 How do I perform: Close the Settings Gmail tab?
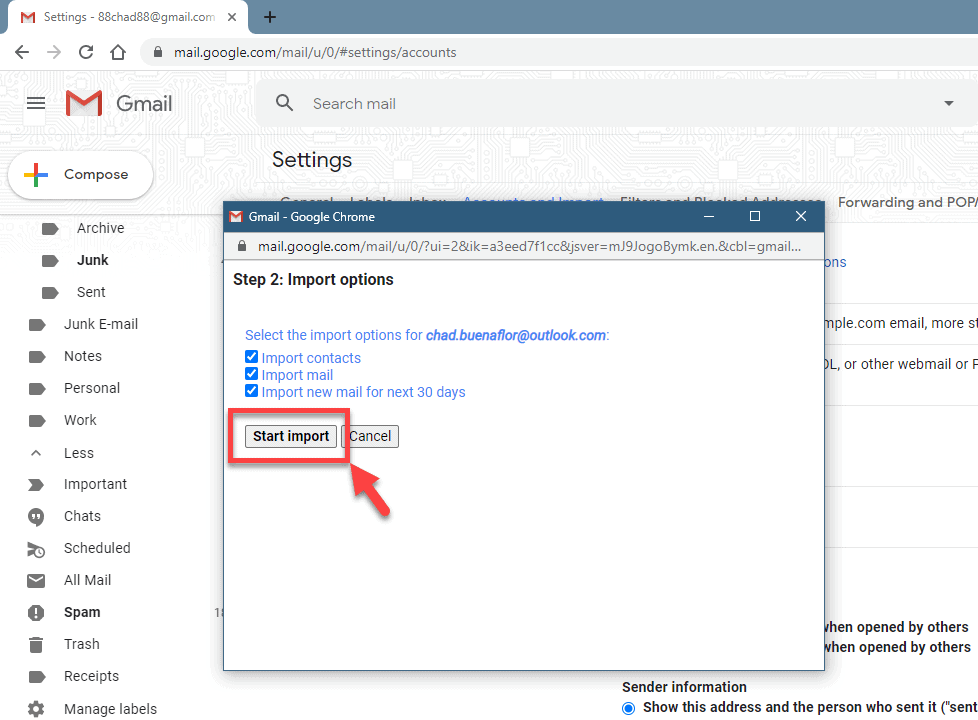(232, 17)
